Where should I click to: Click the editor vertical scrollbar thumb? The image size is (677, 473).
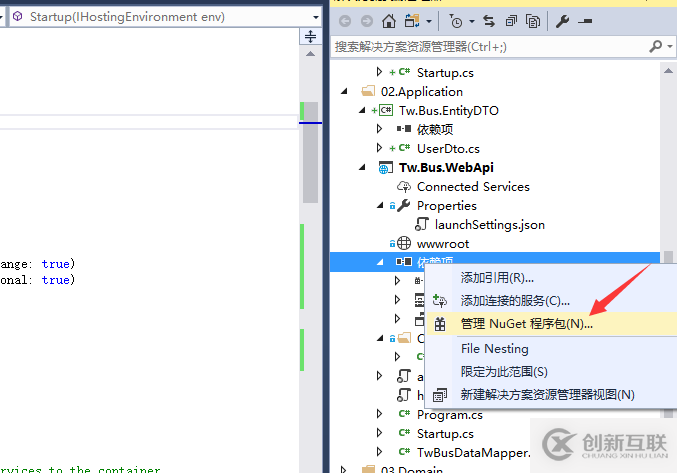point(310,152)
